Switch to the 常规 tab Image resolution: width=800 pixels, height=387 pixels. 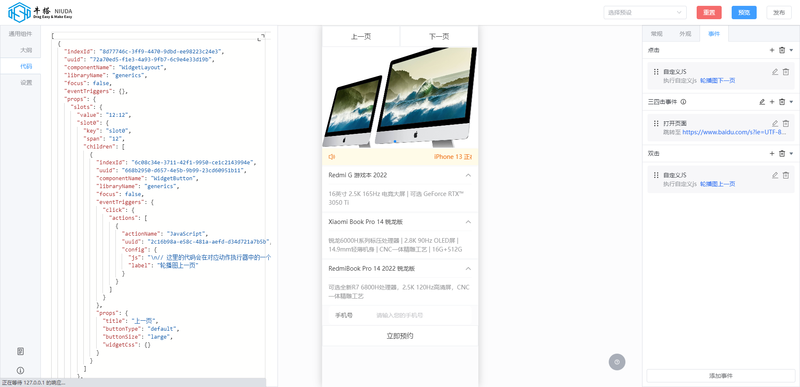(656, 34)
